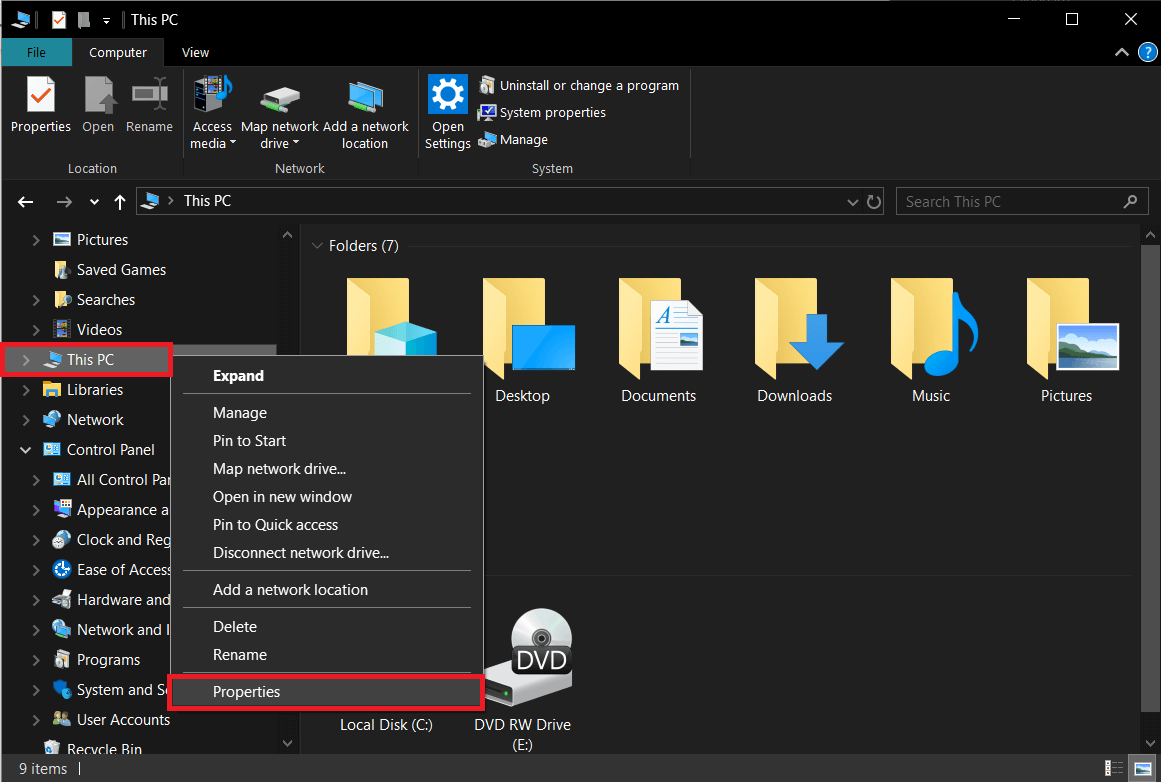Viewport: 1161px width, 782px height.
Task: Collapse the Control Panel tree node
Action: (25, 449)
